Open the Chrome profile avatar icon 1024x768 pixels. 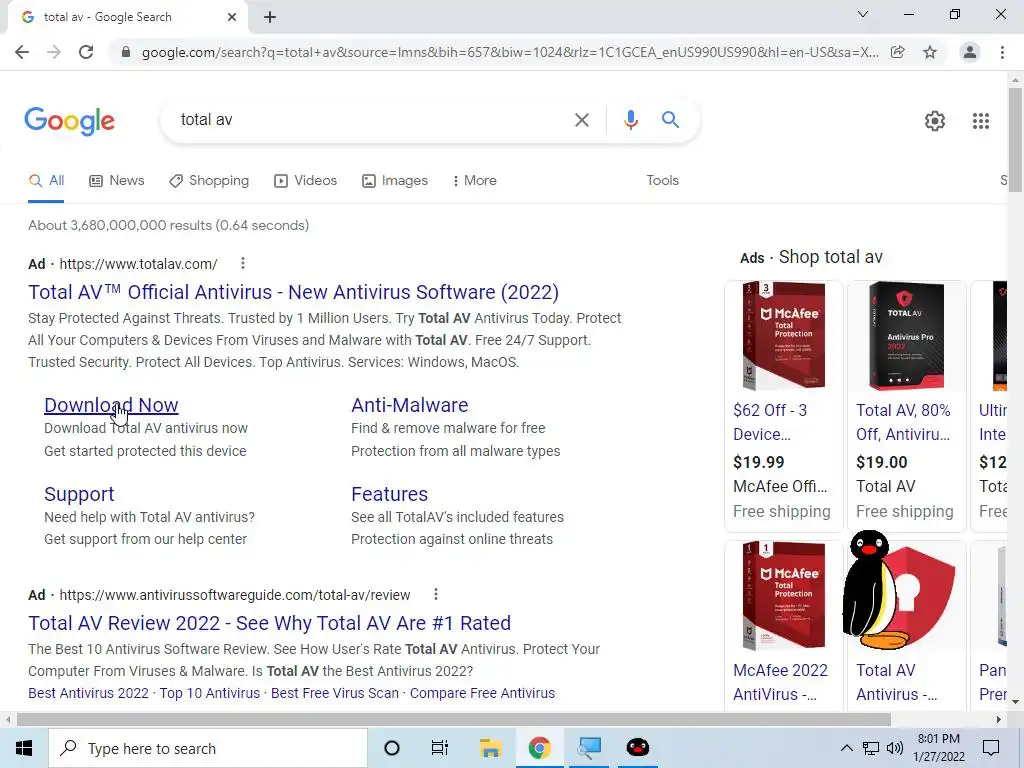(x=970, y=52)
